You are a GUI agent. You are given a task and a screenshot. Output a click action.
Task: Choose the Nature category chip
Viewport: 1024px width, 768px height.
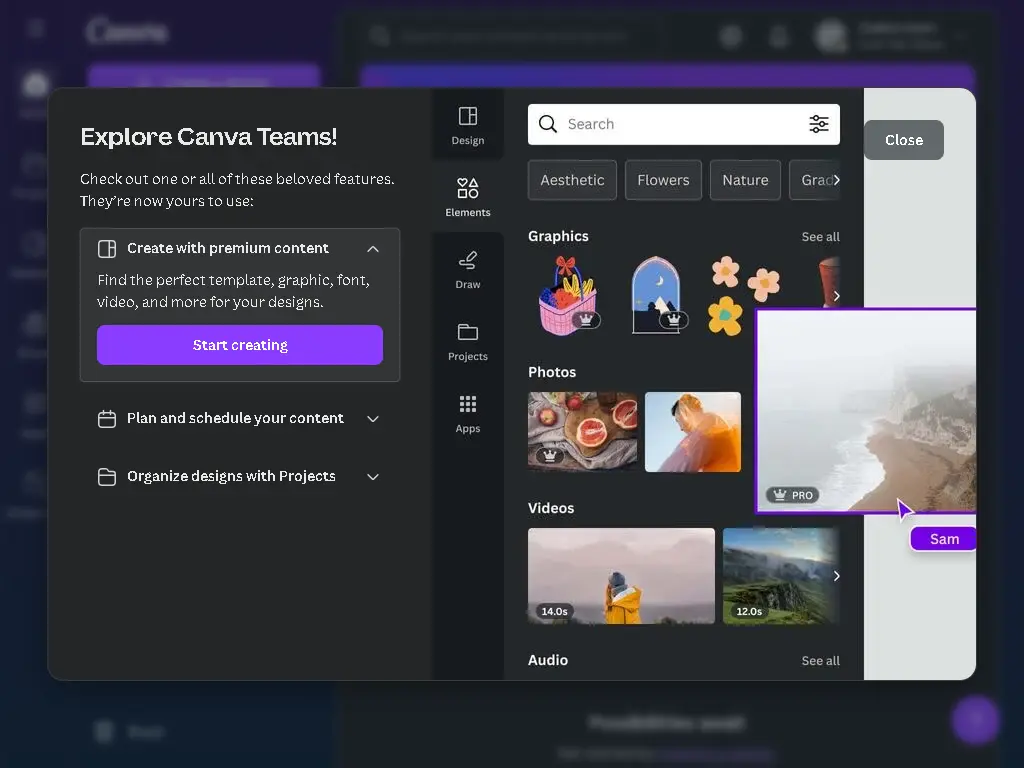(745, 180)
